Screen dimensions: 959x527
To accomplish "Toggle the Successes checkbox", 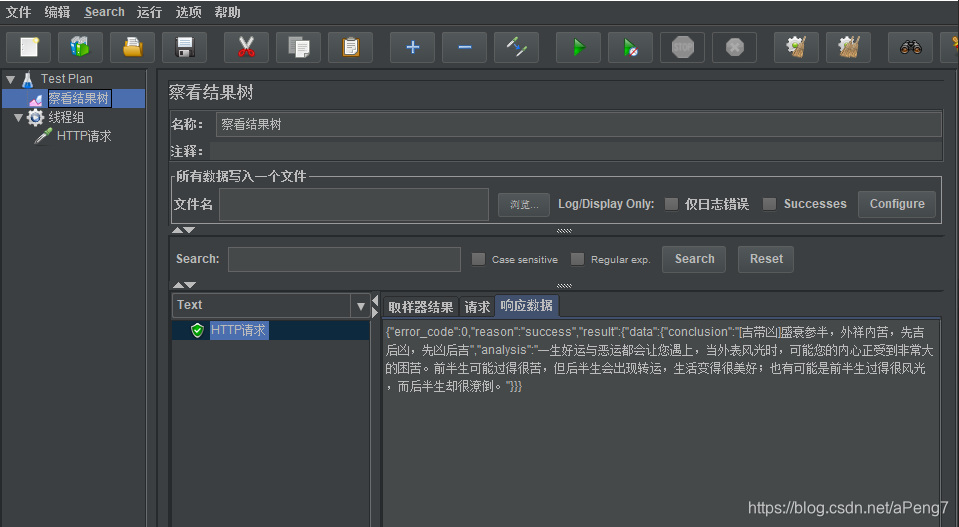I will (x=769, y=204).
